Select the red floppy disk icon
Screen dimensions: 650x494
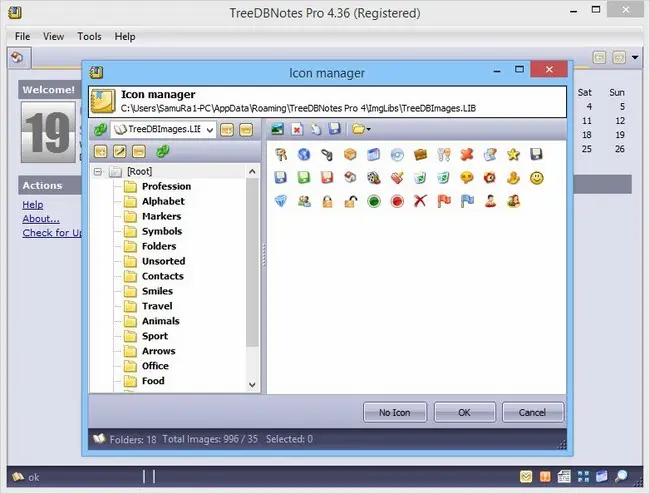pyautogui.click(x=327, y=178)
